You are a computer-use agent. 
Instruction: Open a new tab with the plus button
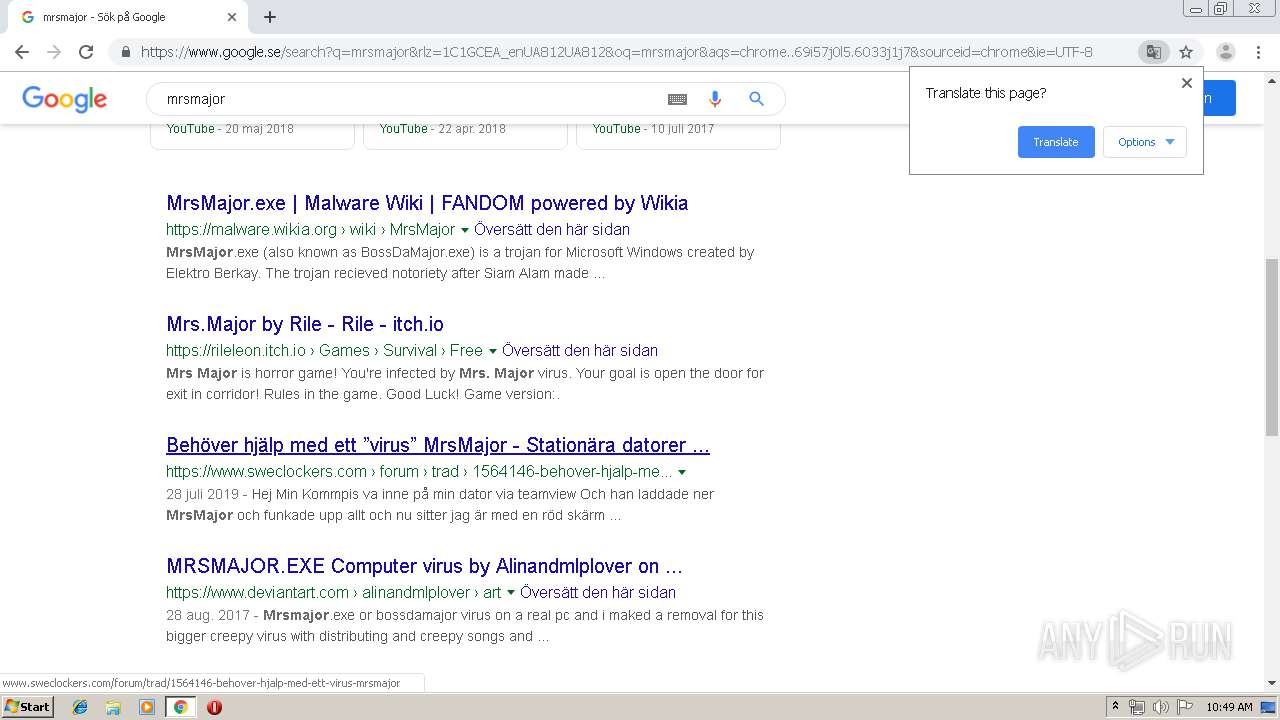(270, 17)
